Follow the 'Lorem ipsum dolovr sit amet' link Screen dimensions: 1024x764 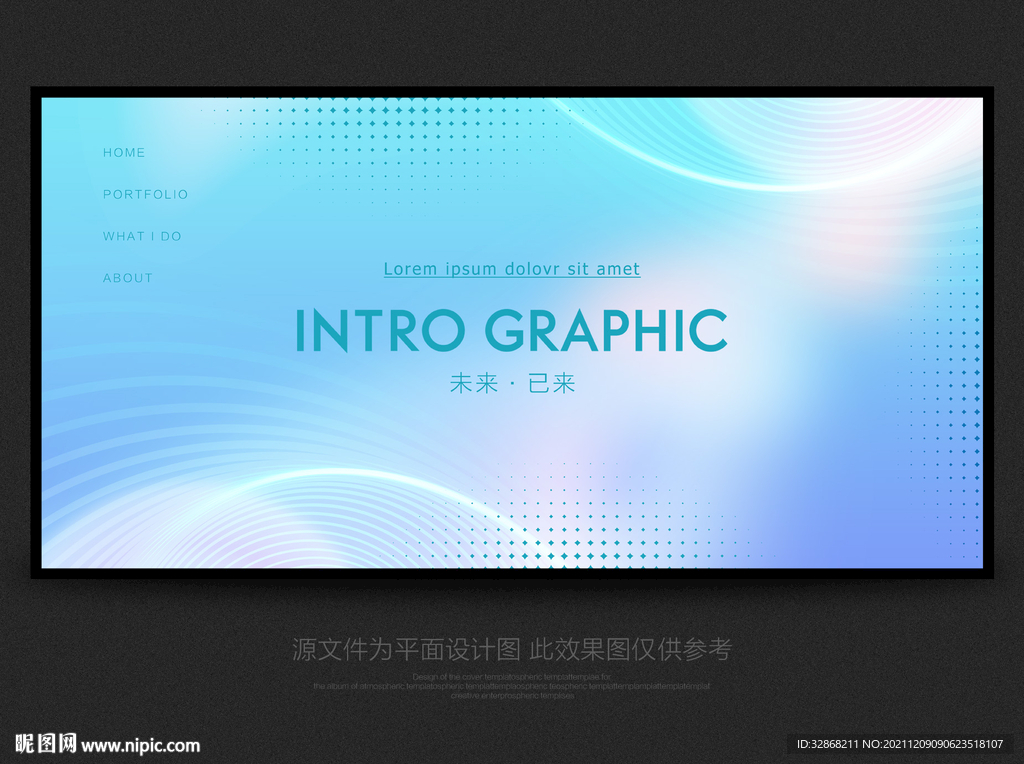(x=512, y=269)
